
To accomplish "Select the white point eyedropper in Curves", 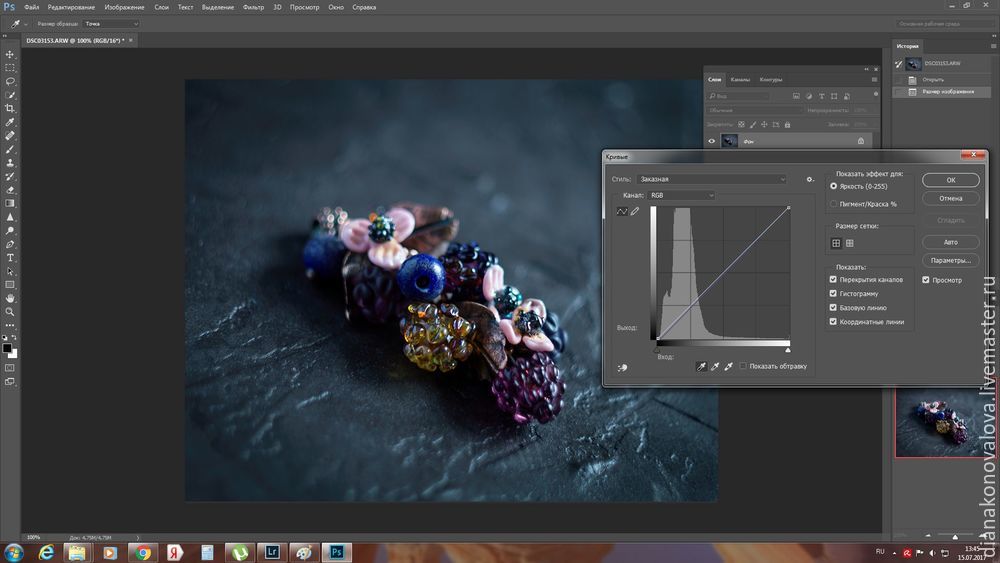I will 729,367.
